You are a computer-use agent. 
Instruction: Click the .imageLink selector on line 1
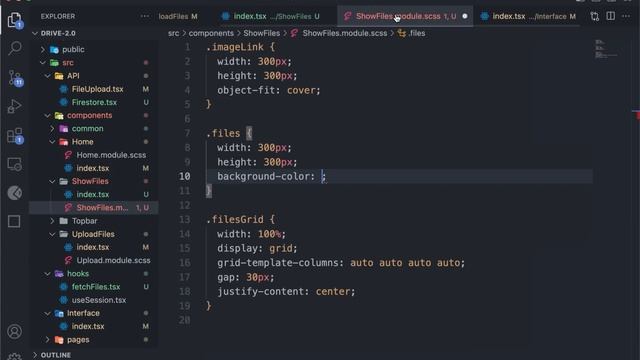click(235, 47)
